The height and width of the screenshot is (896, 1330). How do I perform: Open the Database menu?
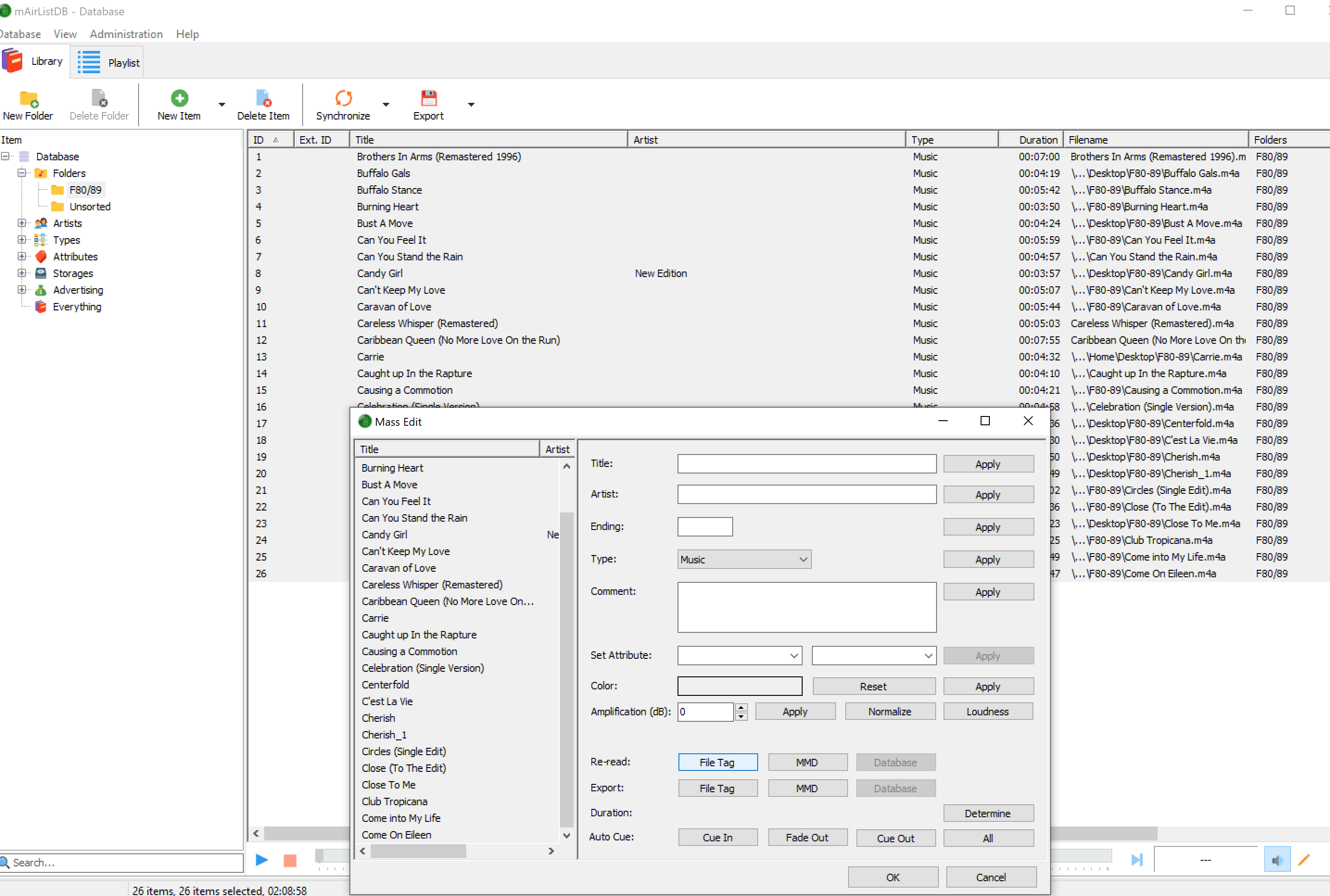pyautogui.click(x=20, y=34)
